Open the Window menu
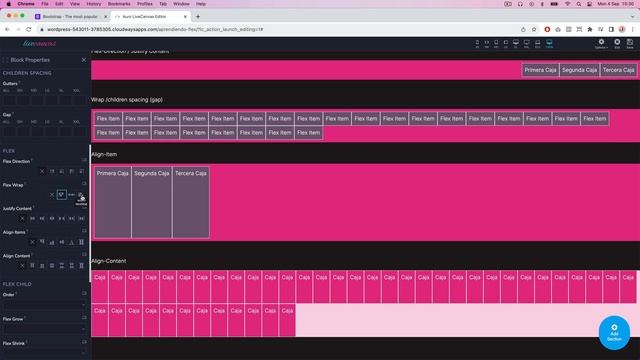 pos(181,4)
